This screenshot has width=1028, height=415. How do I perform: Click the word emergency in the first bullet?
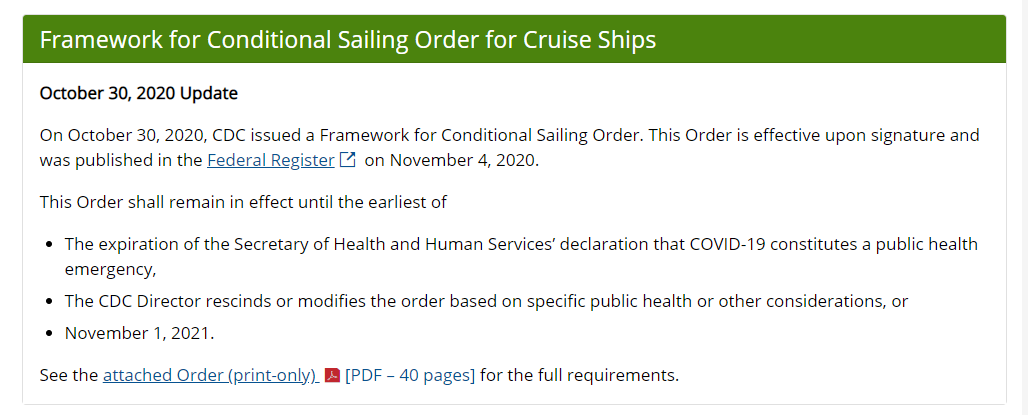point(110,270)
